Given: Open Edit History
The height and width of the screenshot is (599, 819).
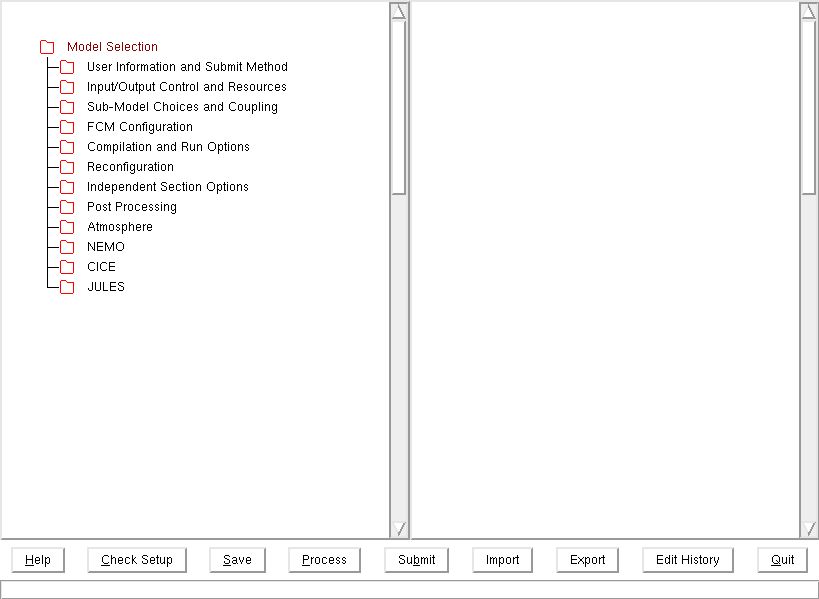Looking at the screenshot, I should [688, 560].
